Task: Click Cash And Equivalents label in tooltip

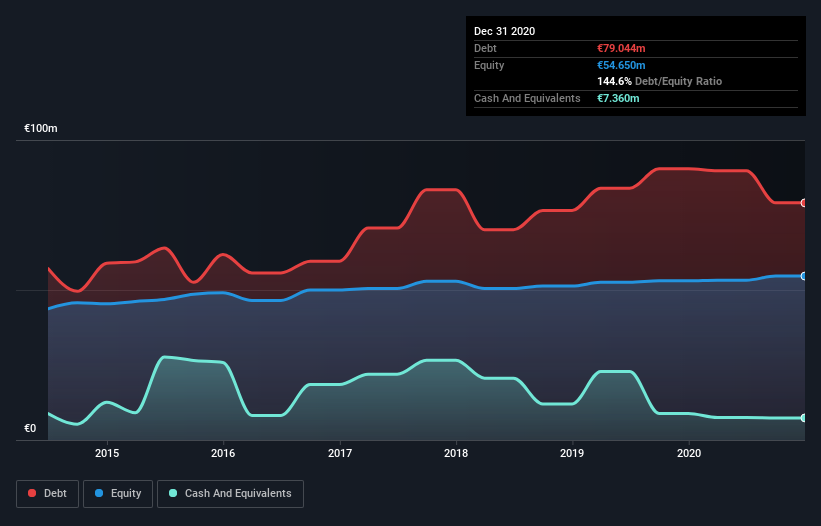Action: pos(527,98)
